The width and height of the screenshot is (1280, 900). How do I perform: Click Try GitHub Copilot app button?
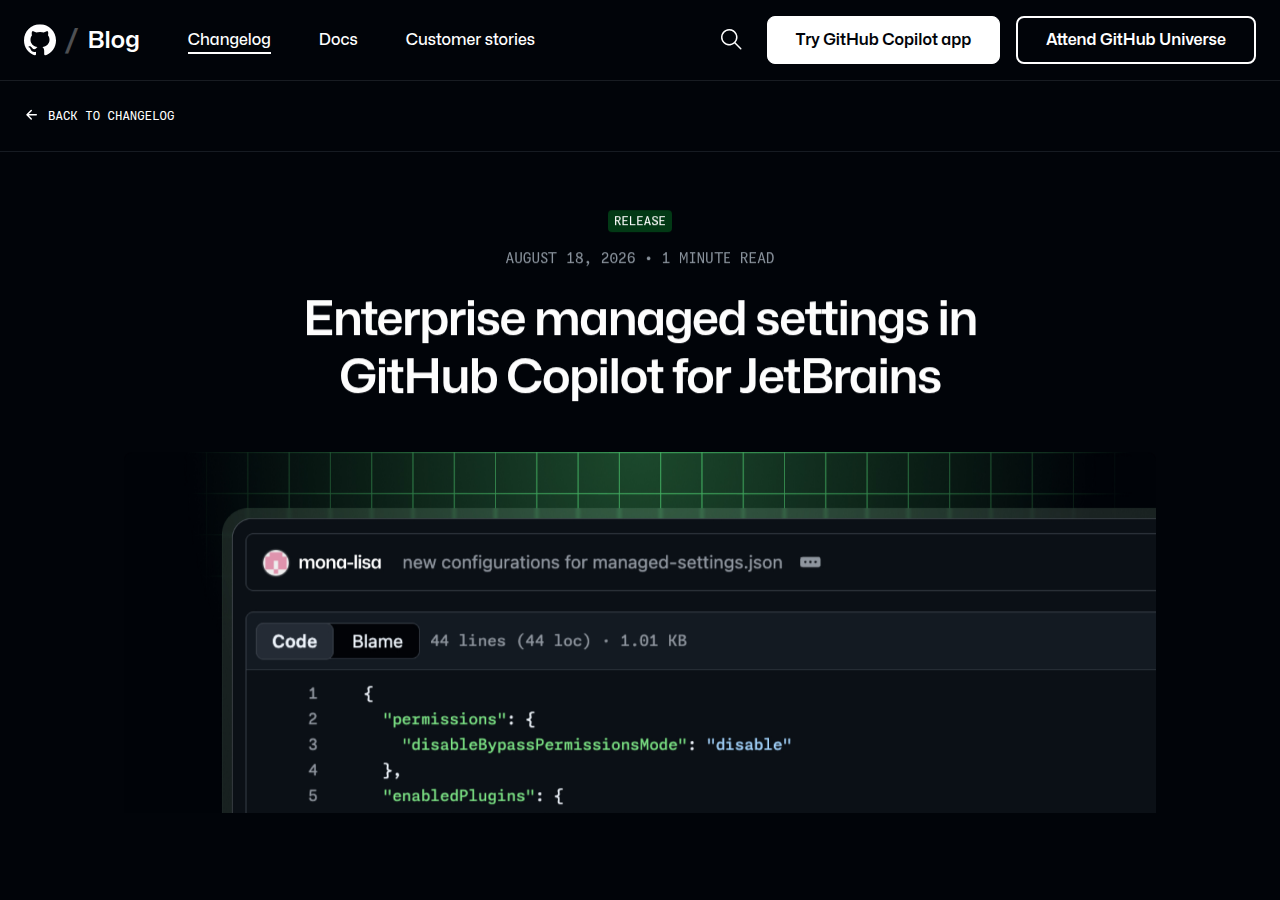[x=883, y=40]
